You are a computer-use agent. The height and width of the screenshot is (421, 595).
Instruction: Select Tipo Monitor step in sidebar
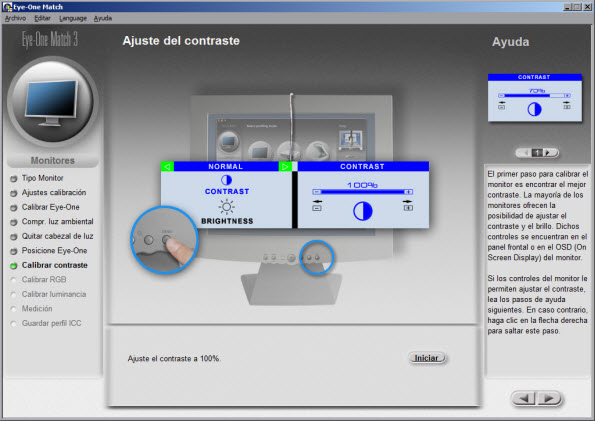[42, 178]
